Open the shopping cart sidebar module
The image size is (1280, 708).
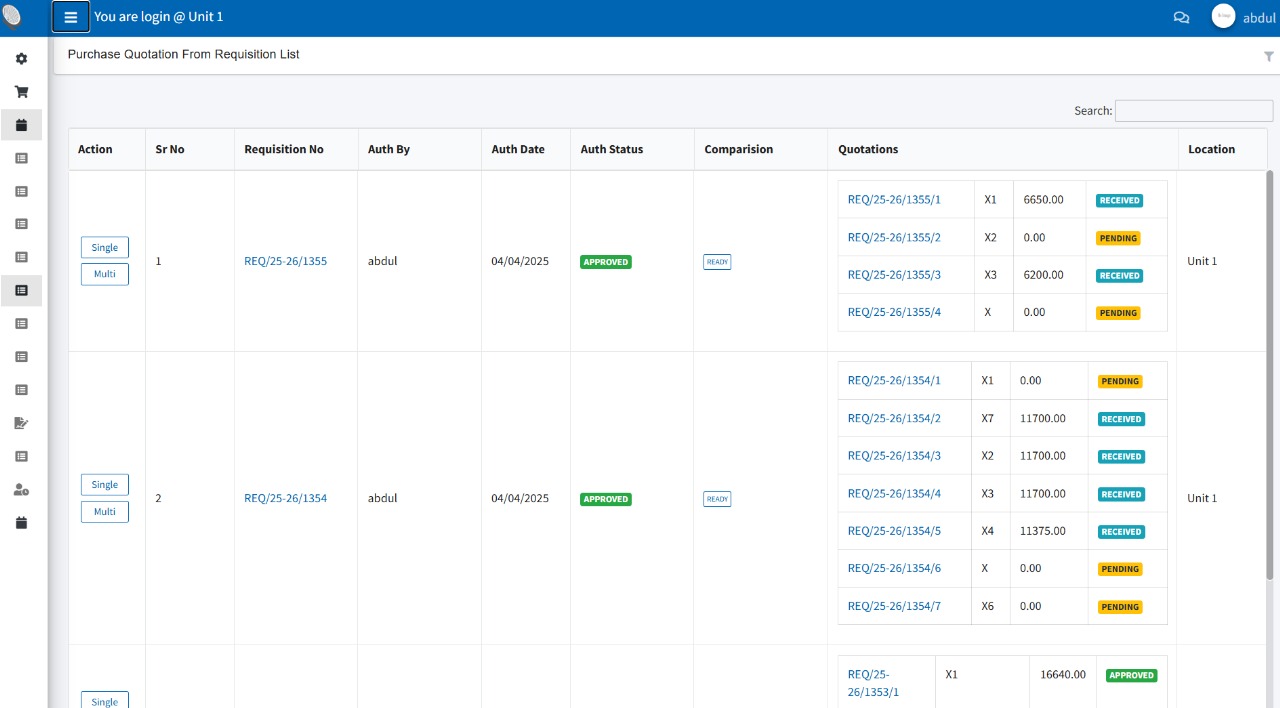coord(21,92)
